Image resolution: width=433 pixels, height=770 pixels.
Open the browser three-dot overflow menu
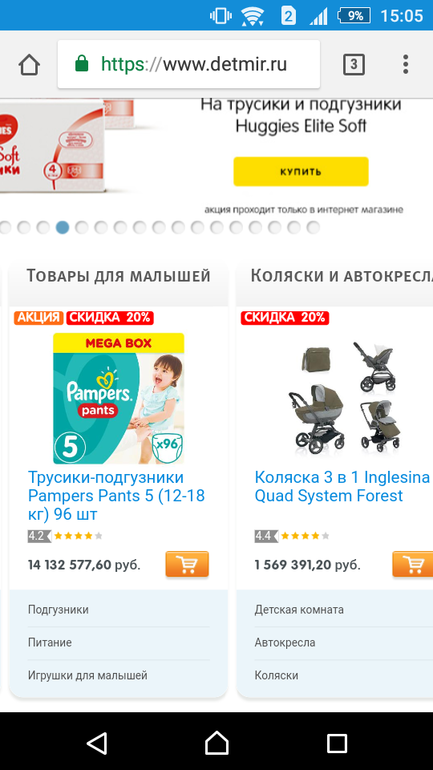[406, 64]
